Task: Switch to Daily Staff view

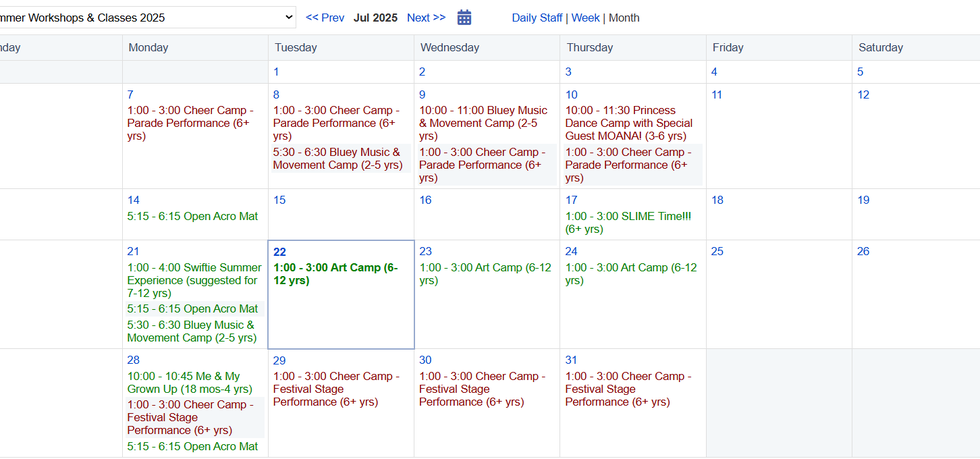Action: (x=536, y=18)
